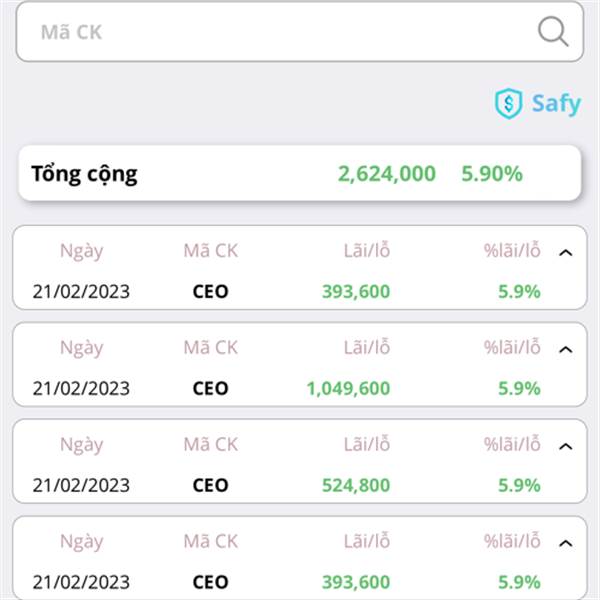The height and width of the screenshot is (600, 600).
Task: Open the CEO row with 524,800 profit
Action: pyautogui.click(x=300, y=461)
